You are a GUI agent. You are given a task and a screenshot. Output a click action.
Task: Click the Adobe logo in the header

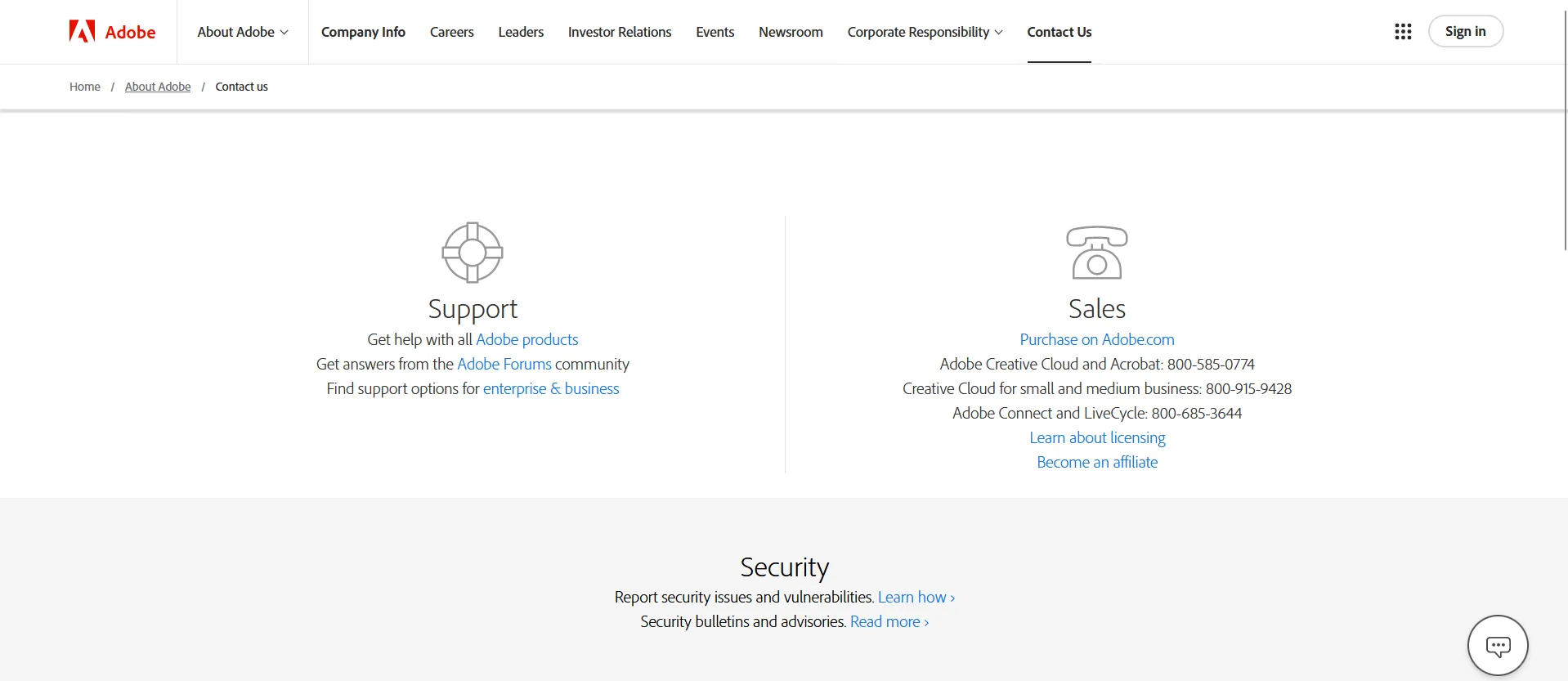click(x=112, y=32)
